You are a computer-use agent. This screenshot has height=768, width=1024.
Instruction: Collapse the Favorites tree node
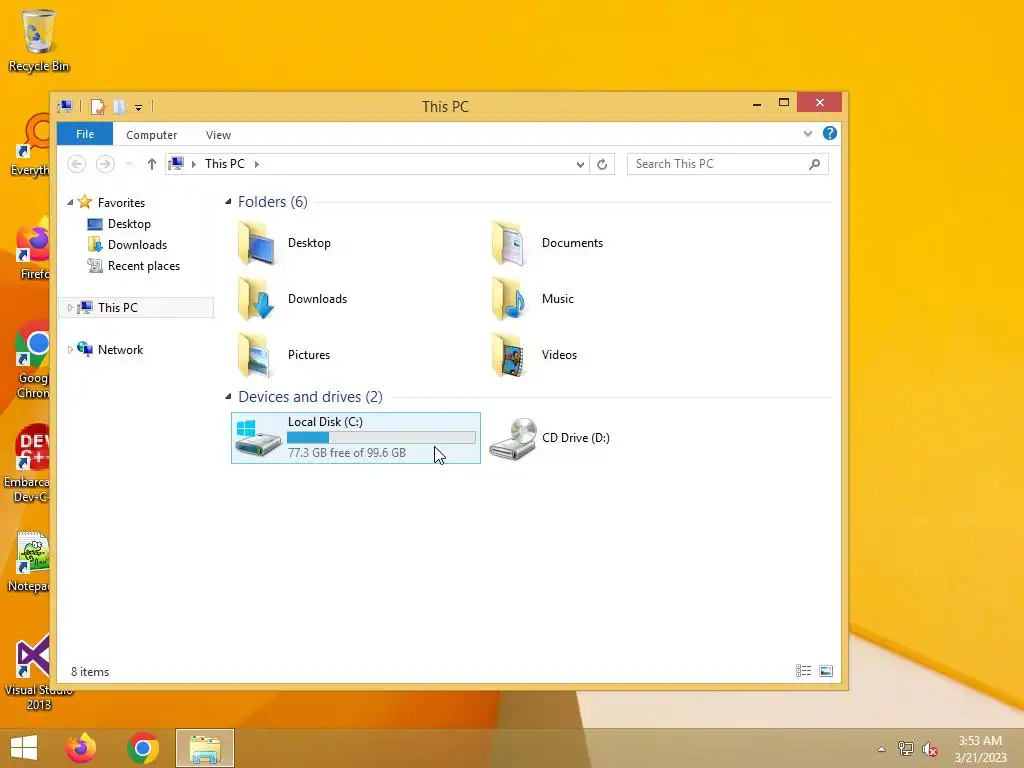pyautogui.click(x=70, y=202)
